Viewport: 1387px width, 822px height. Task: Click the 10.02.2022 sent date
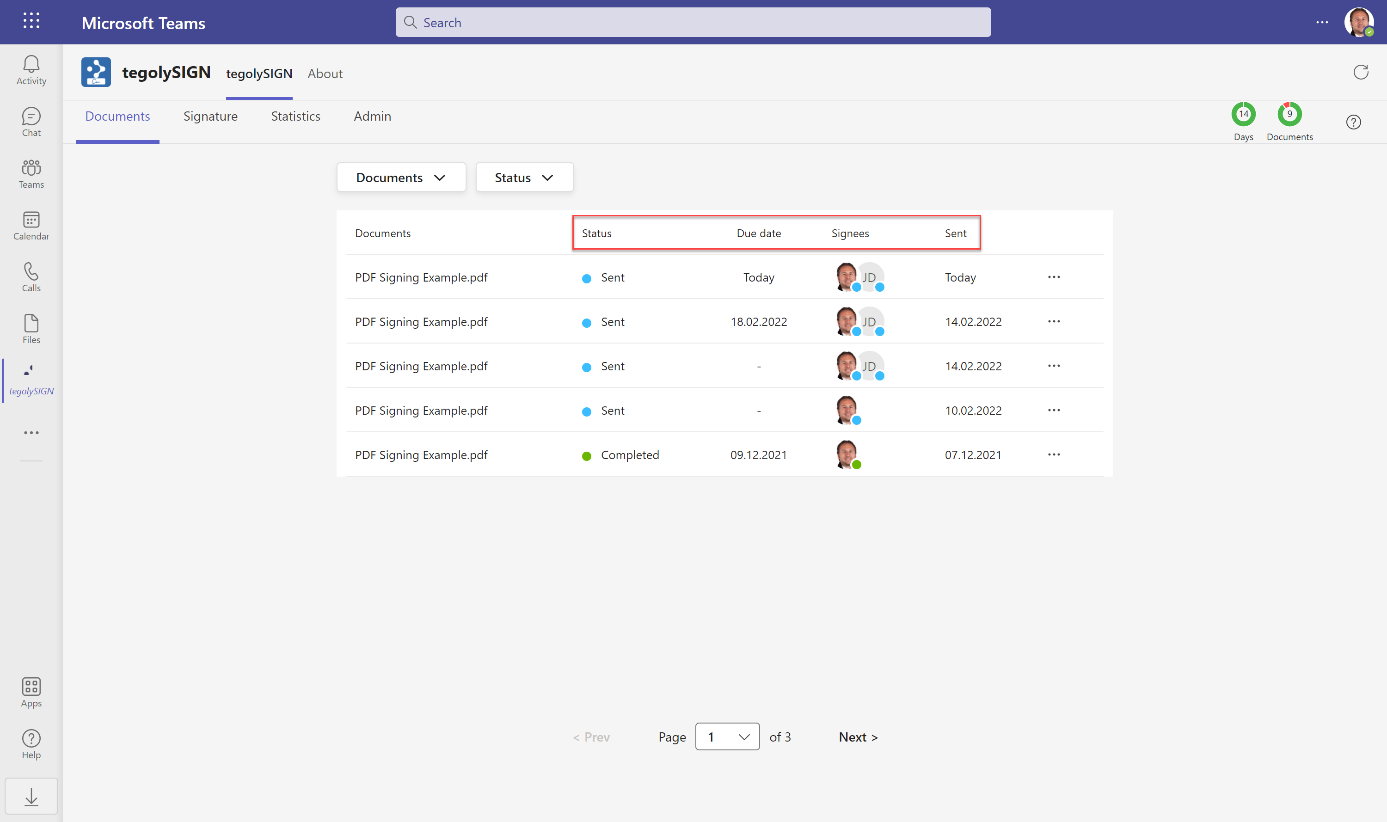coord(973,411)
